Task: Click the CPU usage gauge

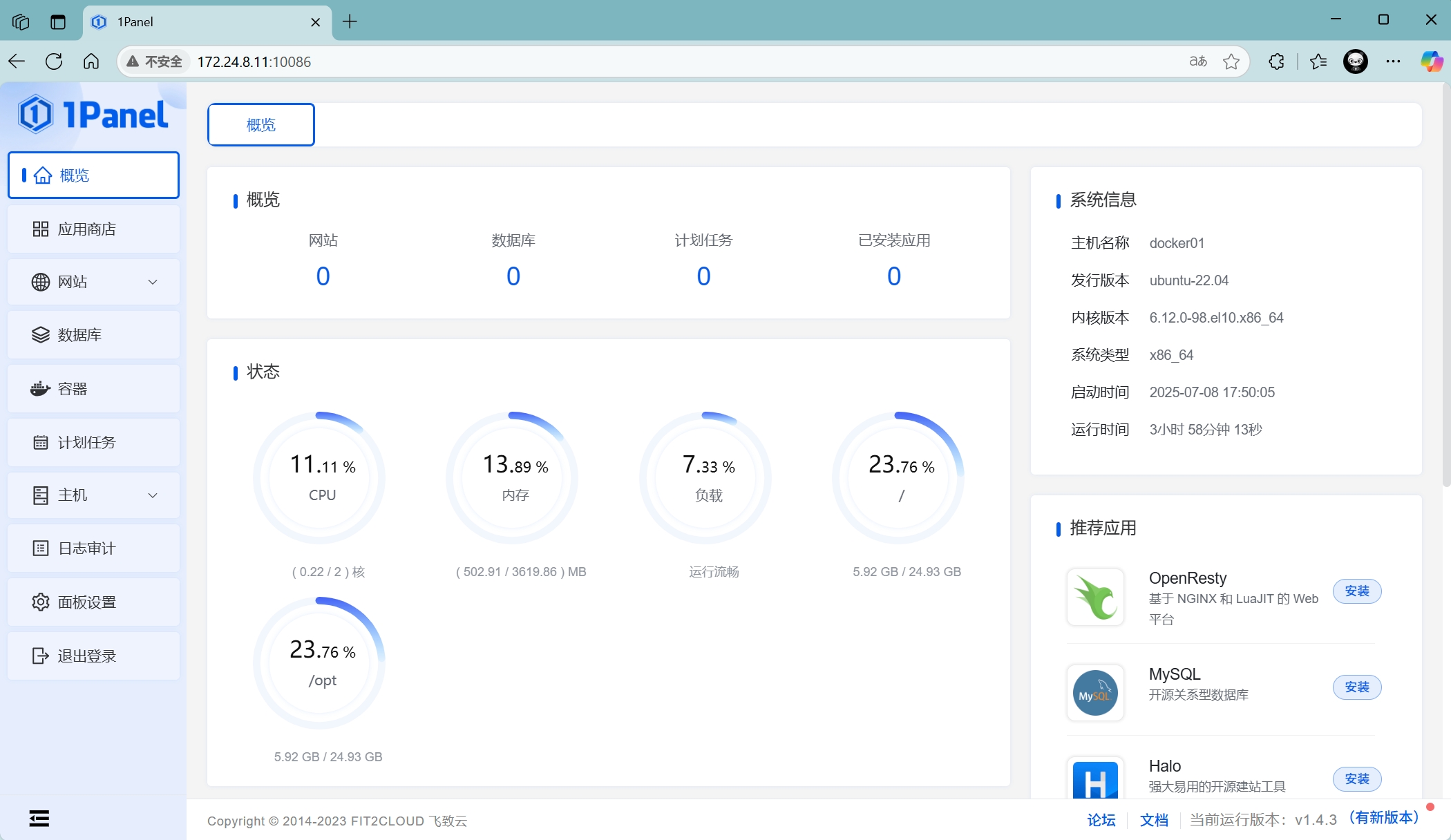Action: pyautogui.click(x=319, y=478)
